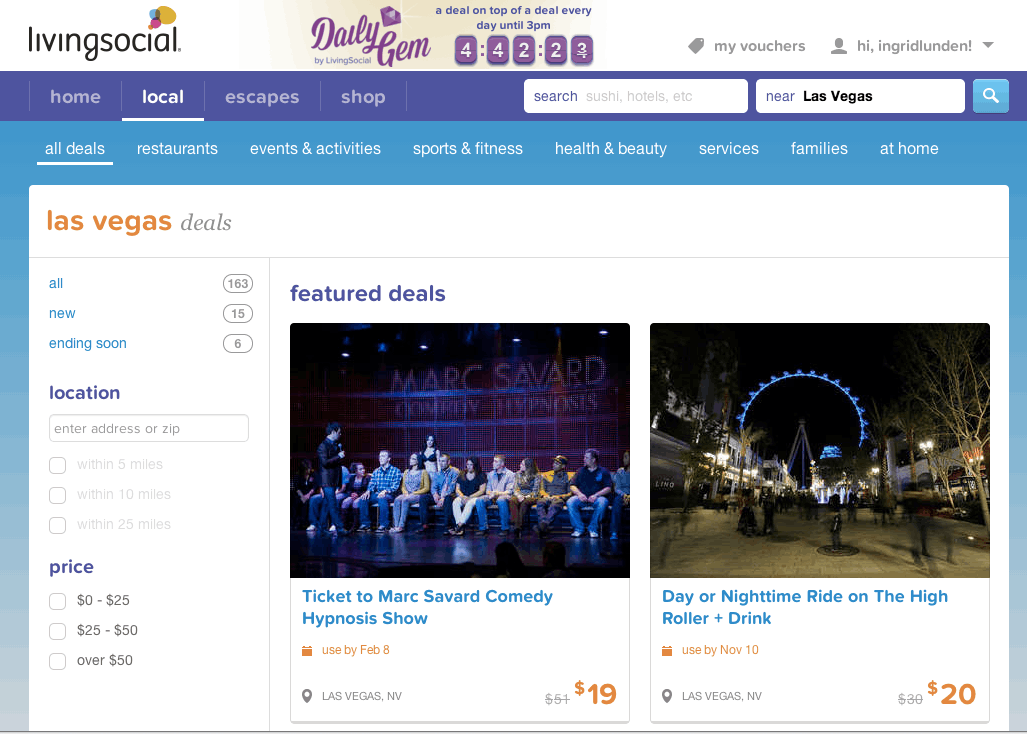Check the within 5 miles box

[x=58, y=465]
